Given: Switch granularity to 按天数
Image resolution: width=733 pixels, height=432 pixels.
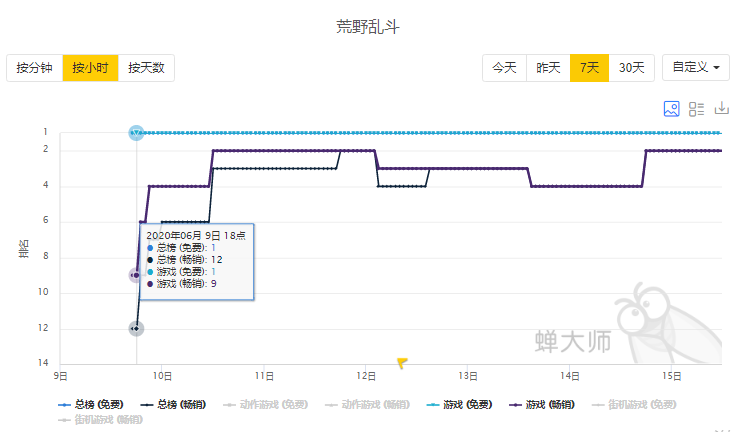Looking at the screenshot, I should pyautogui.click(x=146, y=68).
